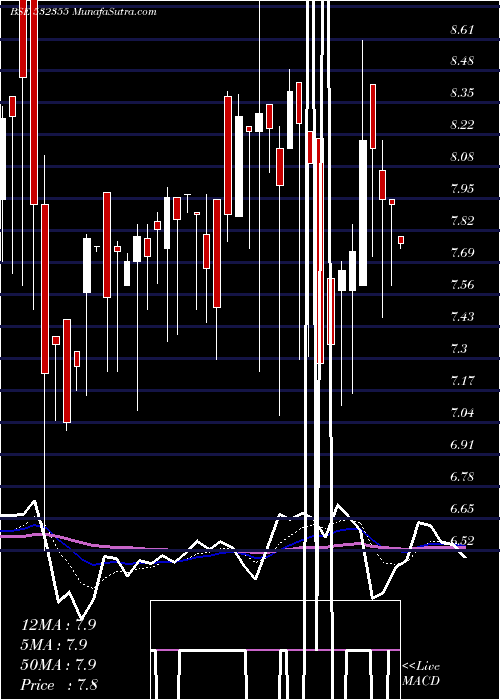Click the 7.04 price axis label
The height and width of the screenshot is (700, 500).
462,412
